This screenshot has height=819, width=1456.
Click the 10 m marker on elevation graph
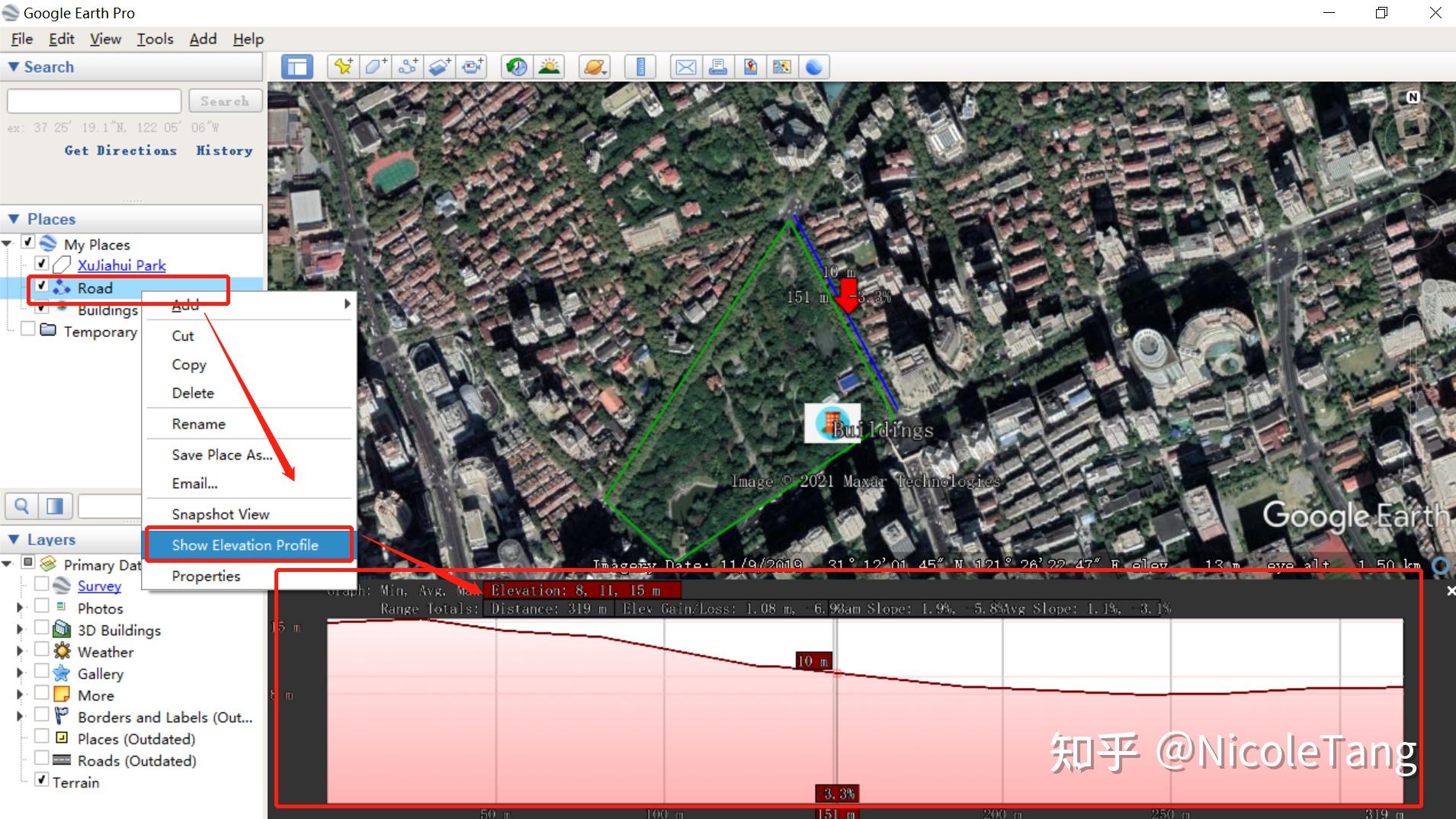[x=813, y=661]
